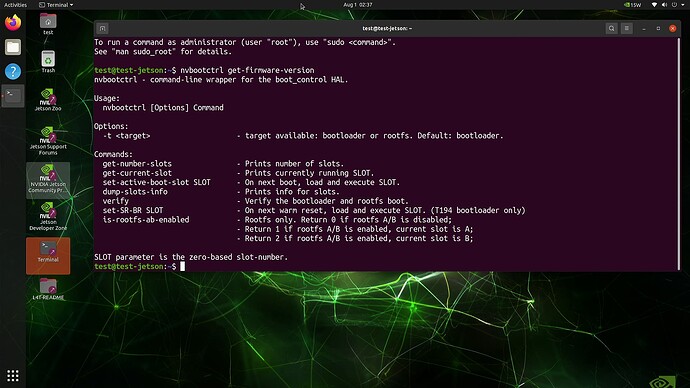Open network status in the top bar
The image size is (690, 388).
coord(654,5)
